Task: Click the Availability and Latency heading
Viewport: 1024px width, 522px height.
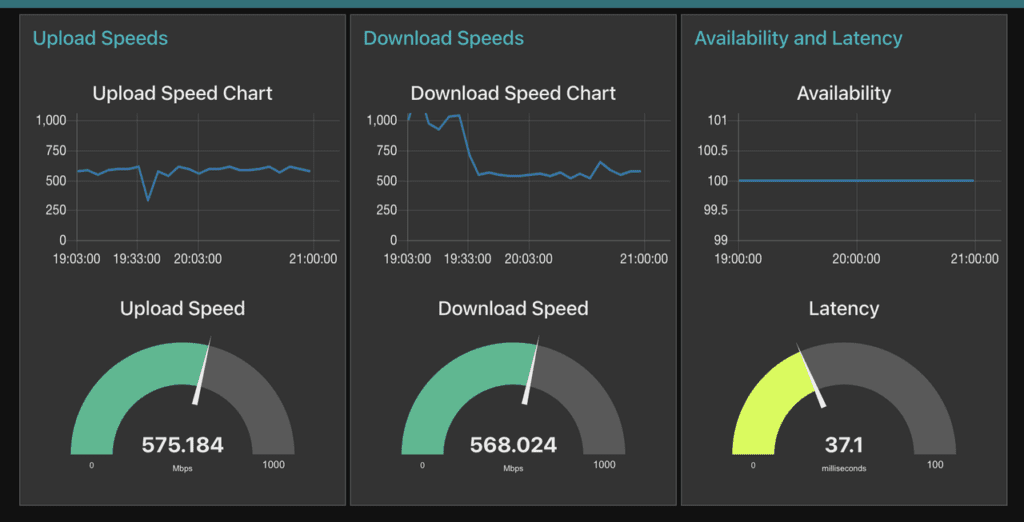Action: [x=798, y=39]
